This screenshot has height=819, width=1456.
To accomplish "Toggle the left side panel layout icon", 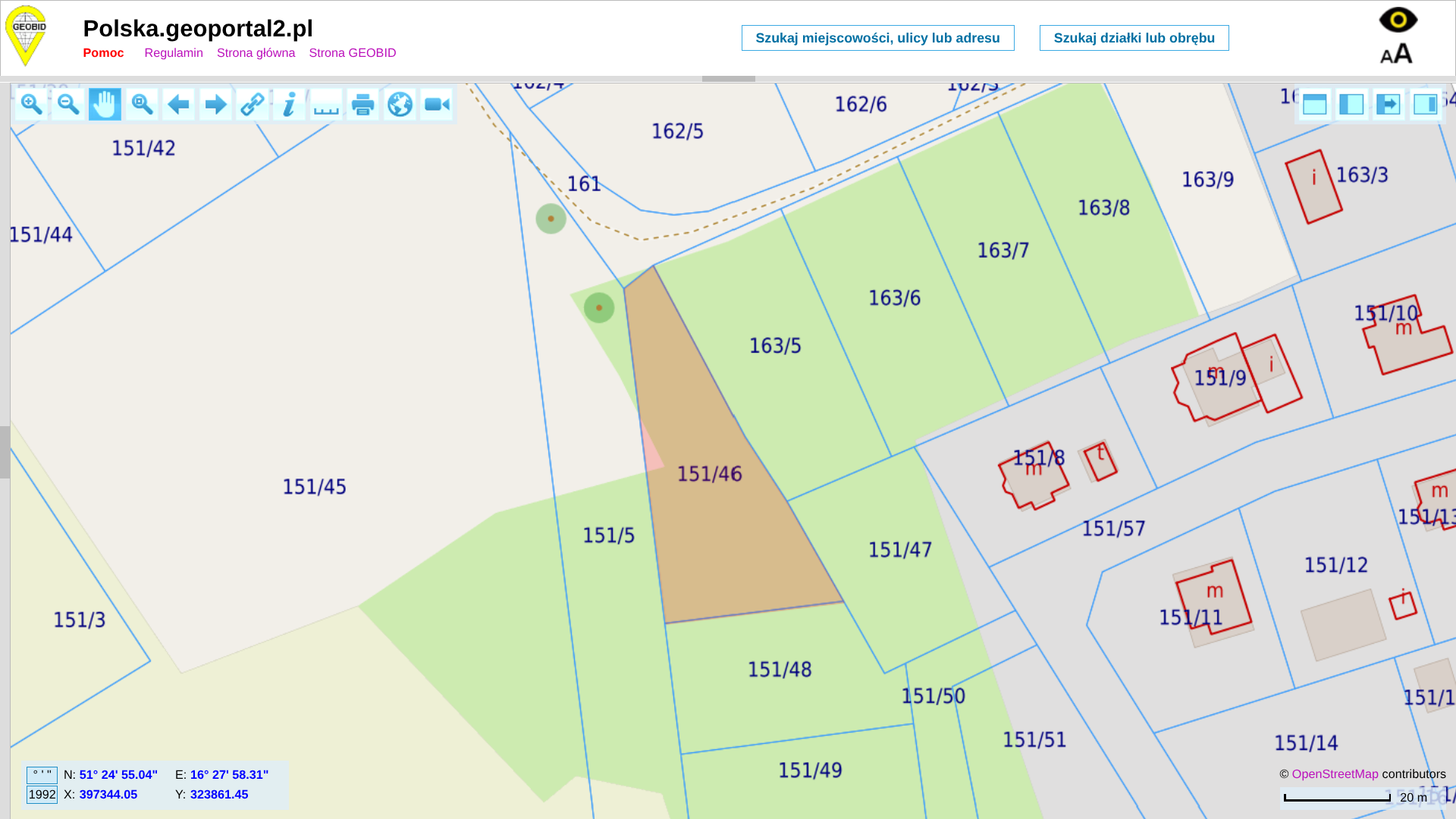I will (1351, 104).
